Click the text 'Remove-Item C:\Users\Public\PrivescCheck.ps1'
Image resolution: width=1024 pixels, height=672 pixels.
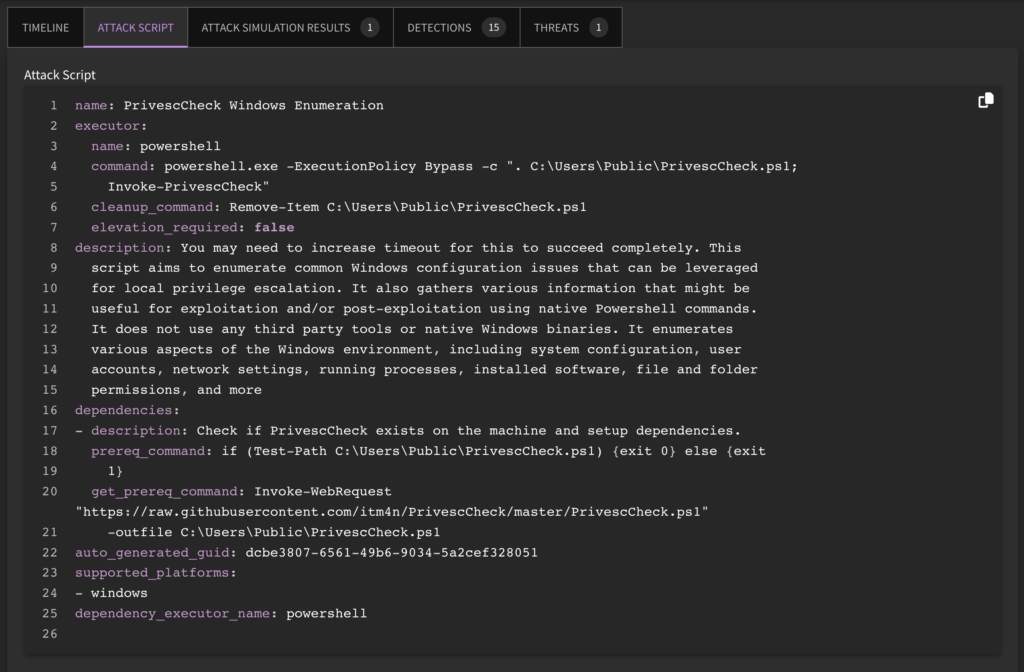click(408, 207)
